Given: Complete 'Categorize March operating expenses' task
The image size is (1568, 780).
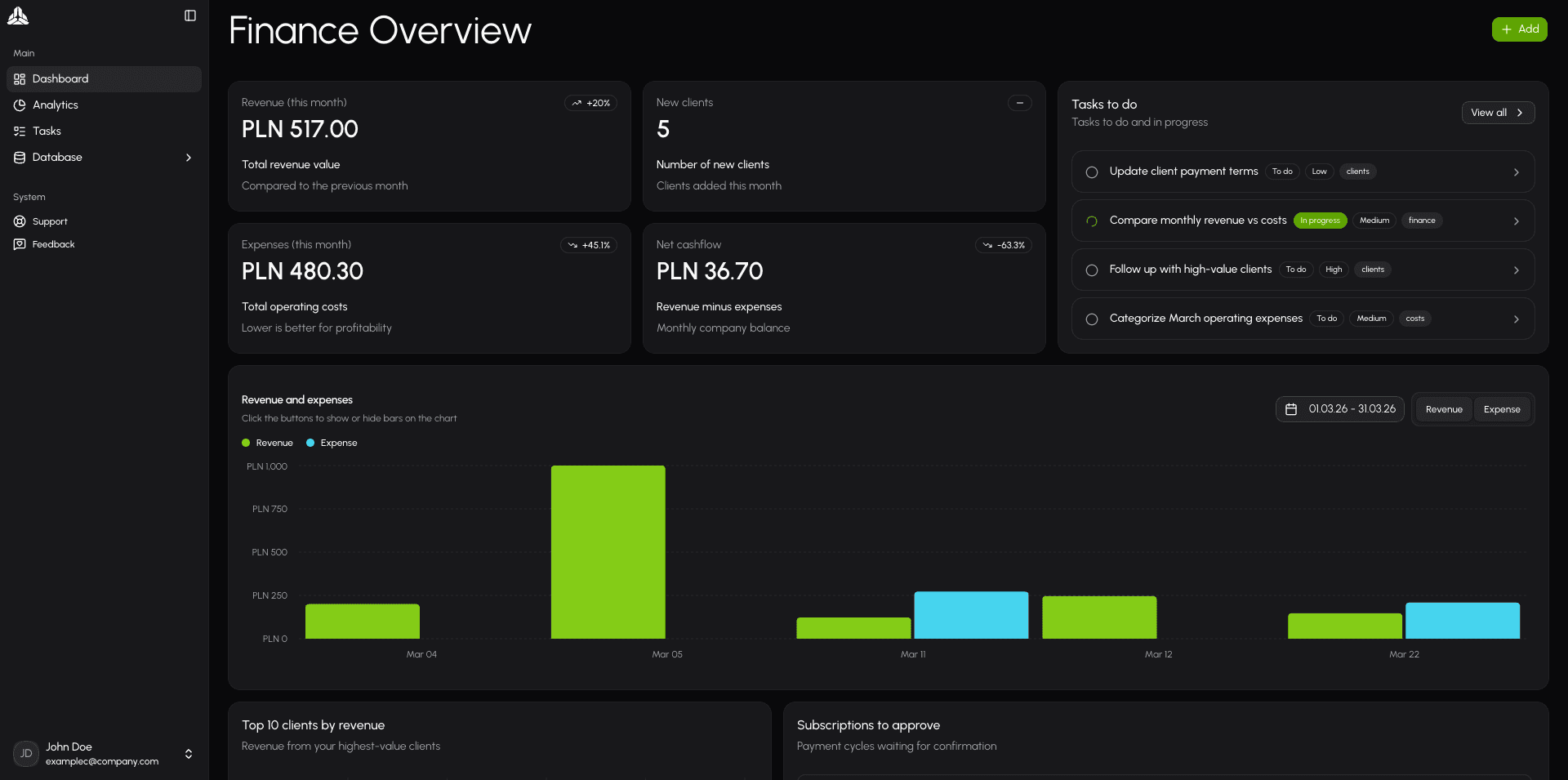Looking at the screenshot, I should [x=1091, y=319].
